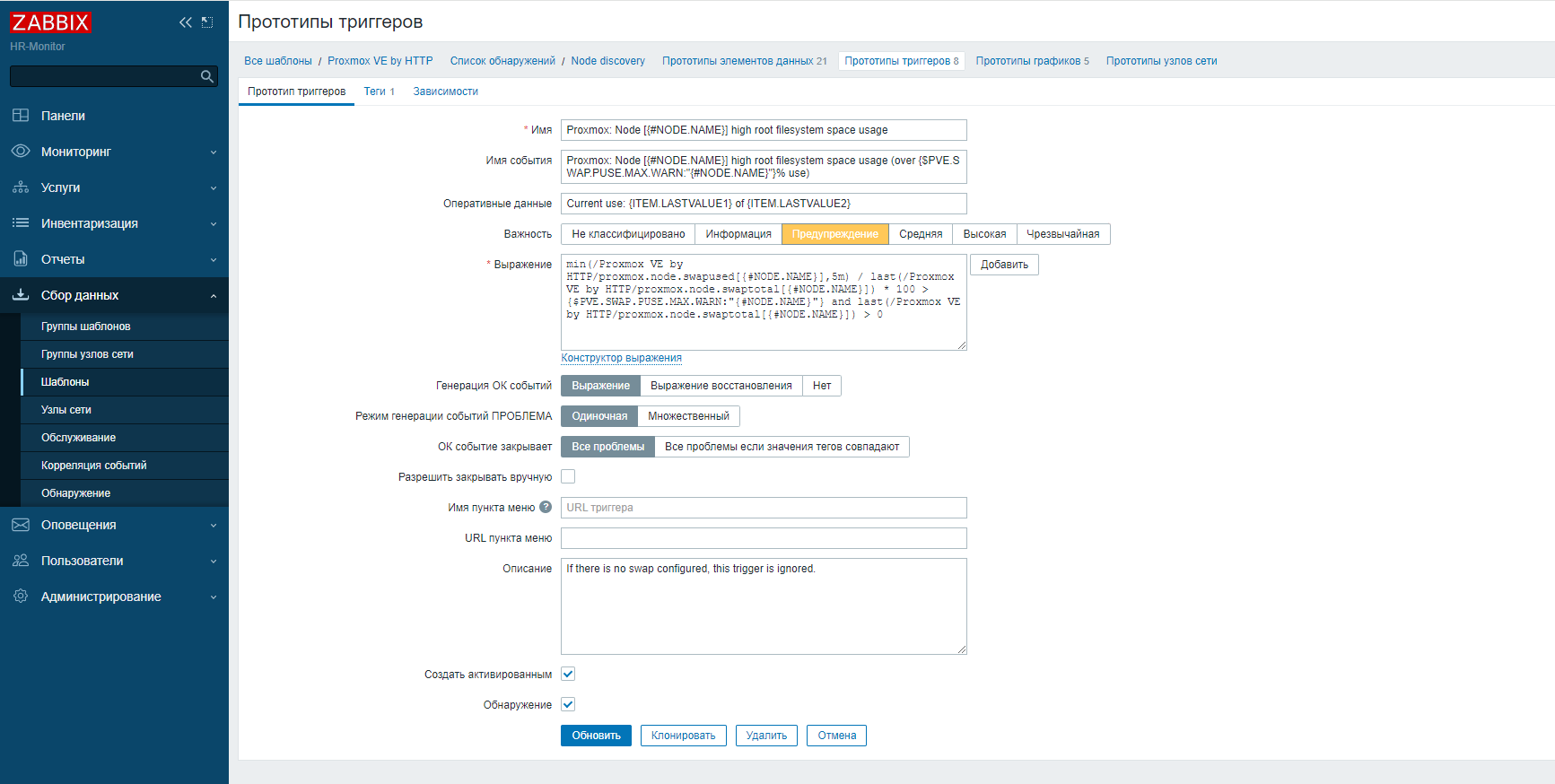
Task: Switch to the Теги tab
Action: [379, 91]
